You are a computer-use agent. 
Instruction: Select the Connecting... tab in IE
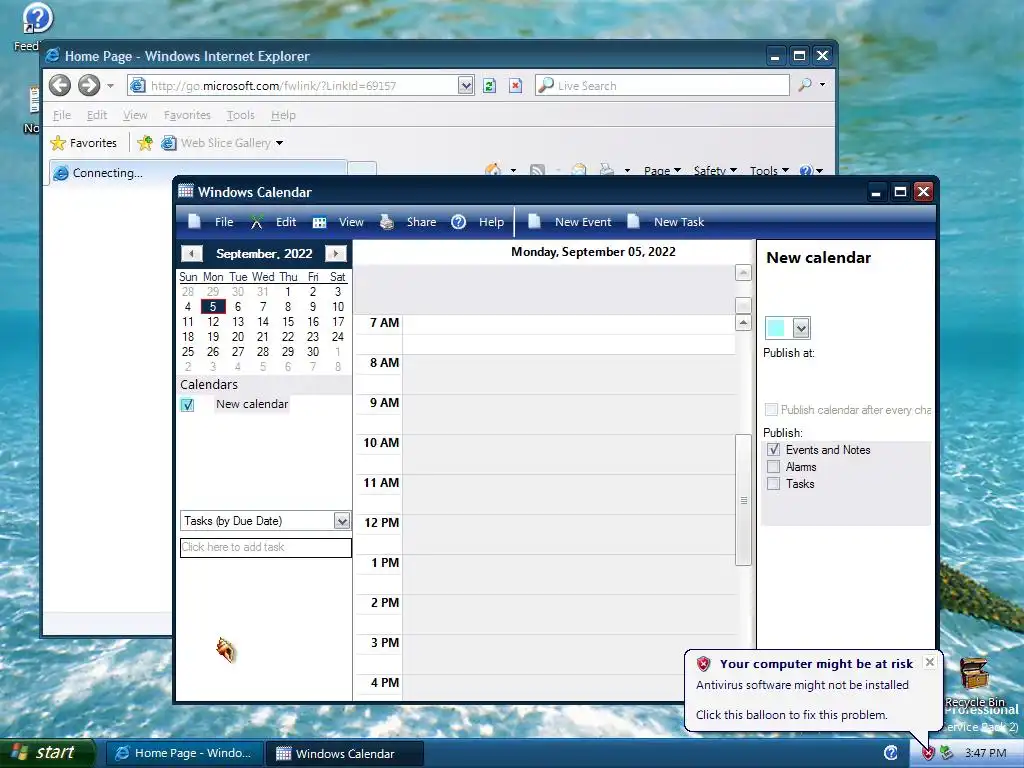199,172
